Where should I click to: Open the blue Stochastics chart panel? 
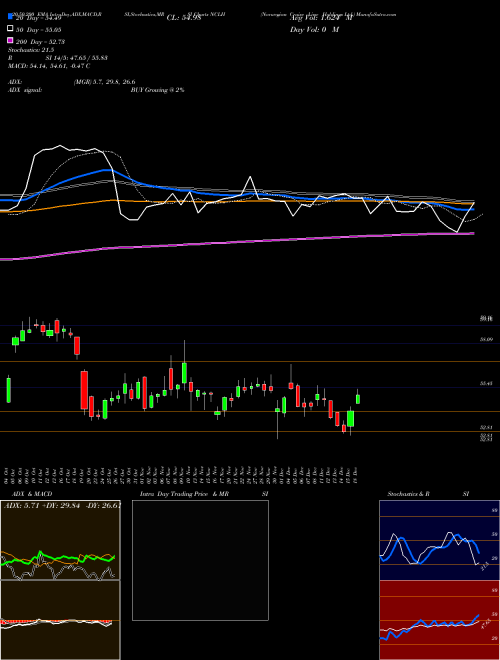coord(439,540)
